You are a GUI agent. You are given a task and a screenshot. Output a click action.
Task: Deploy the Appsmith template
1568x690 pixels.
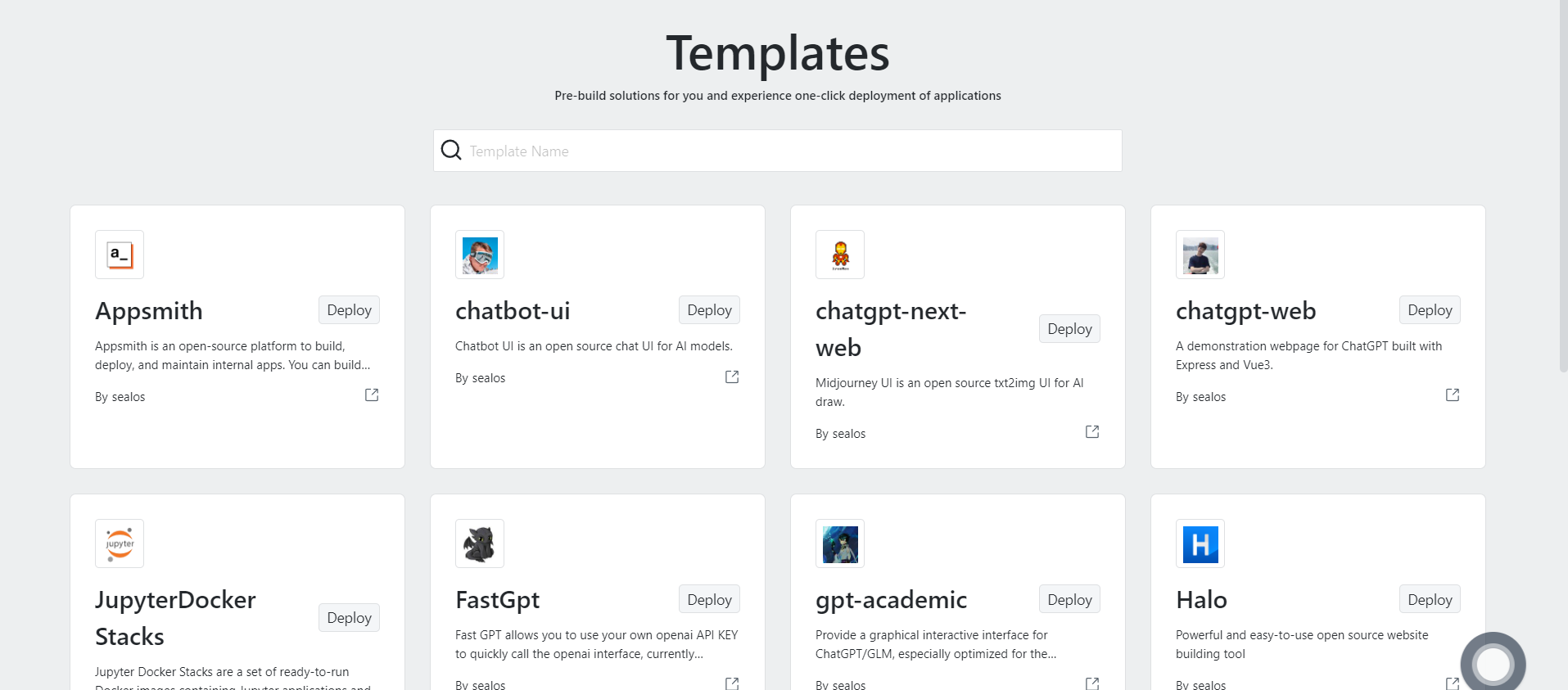349,310
